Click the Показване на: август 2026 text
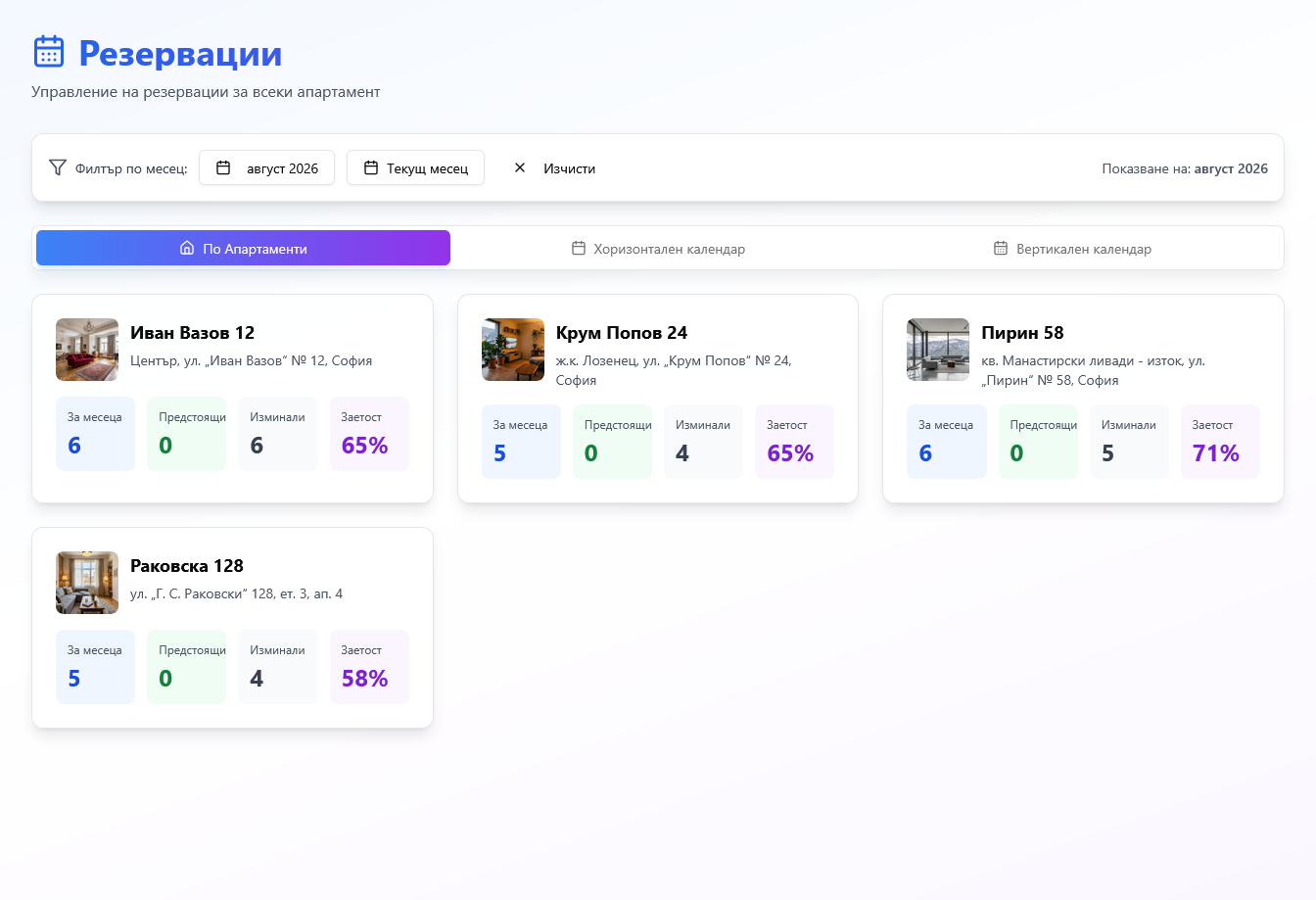Screen dimensions: 1316x900 [1185, 168]
